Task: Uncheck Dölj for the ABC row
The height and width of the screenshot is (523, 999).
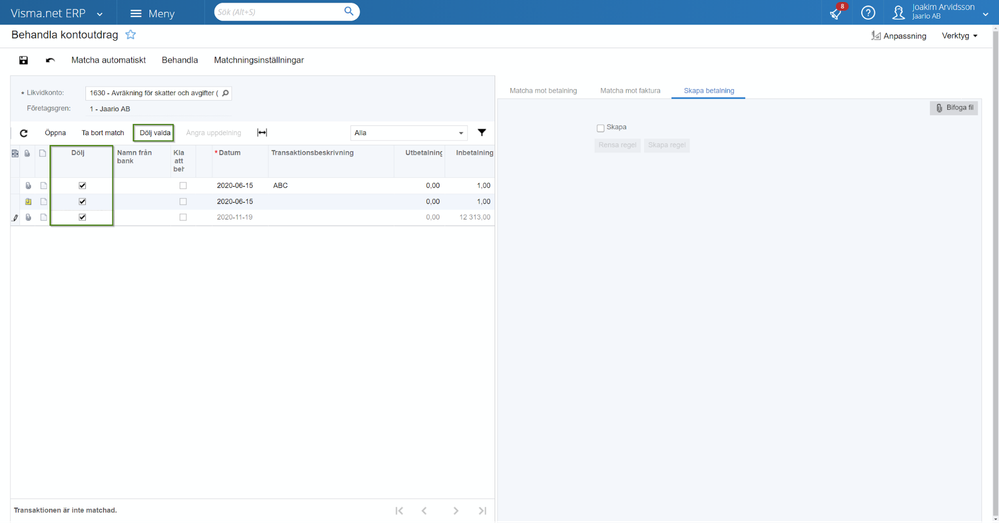Action: tap(82, 185)
